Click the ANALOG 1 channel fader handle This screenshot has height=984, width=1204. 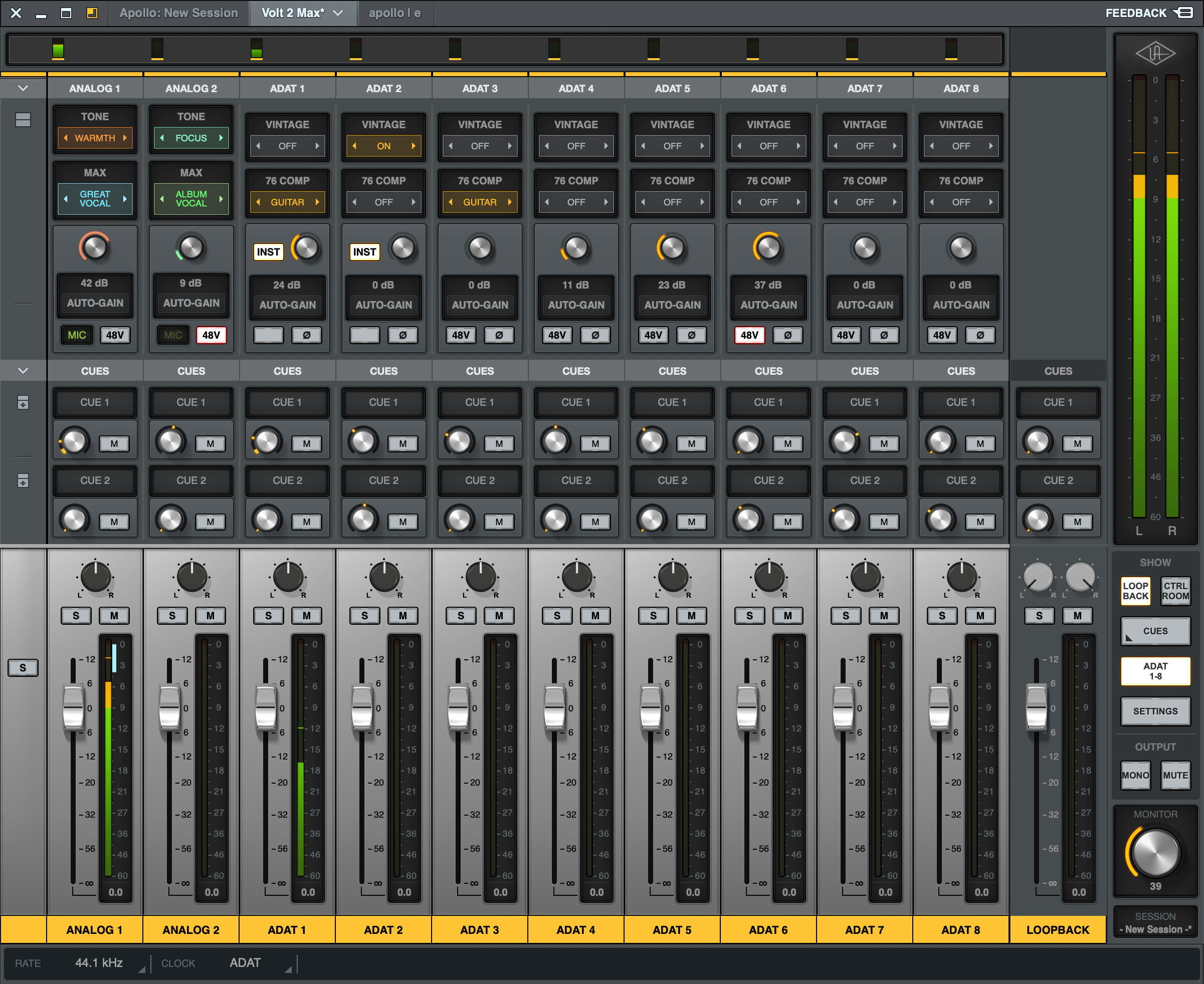(73, 708)
